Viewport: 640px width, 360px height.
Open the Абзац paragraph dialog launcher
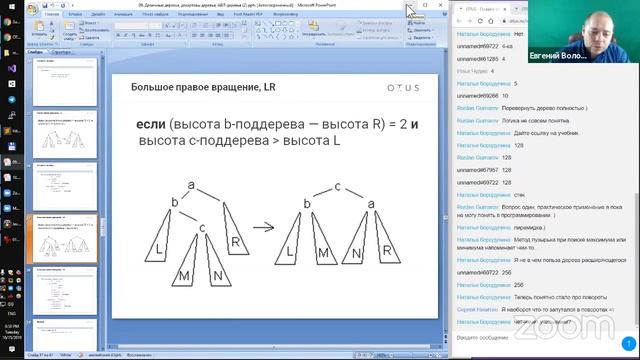[x=249, y=44]
